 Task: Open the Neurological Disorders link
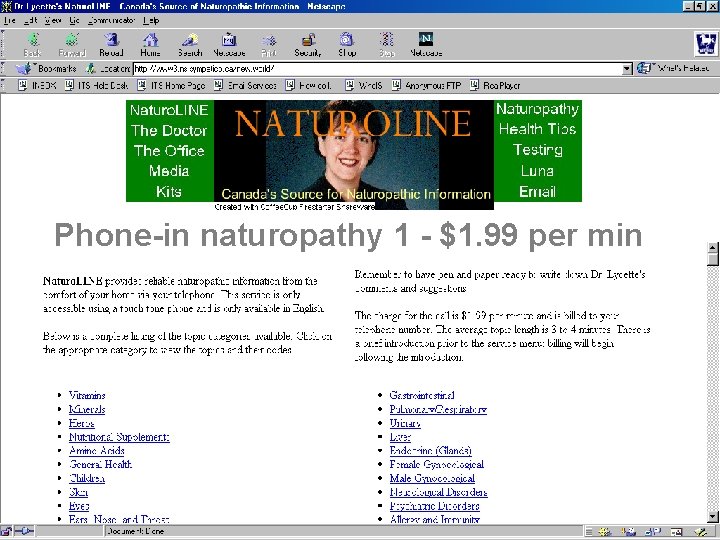pyautogui.click(x=439, y=492)
